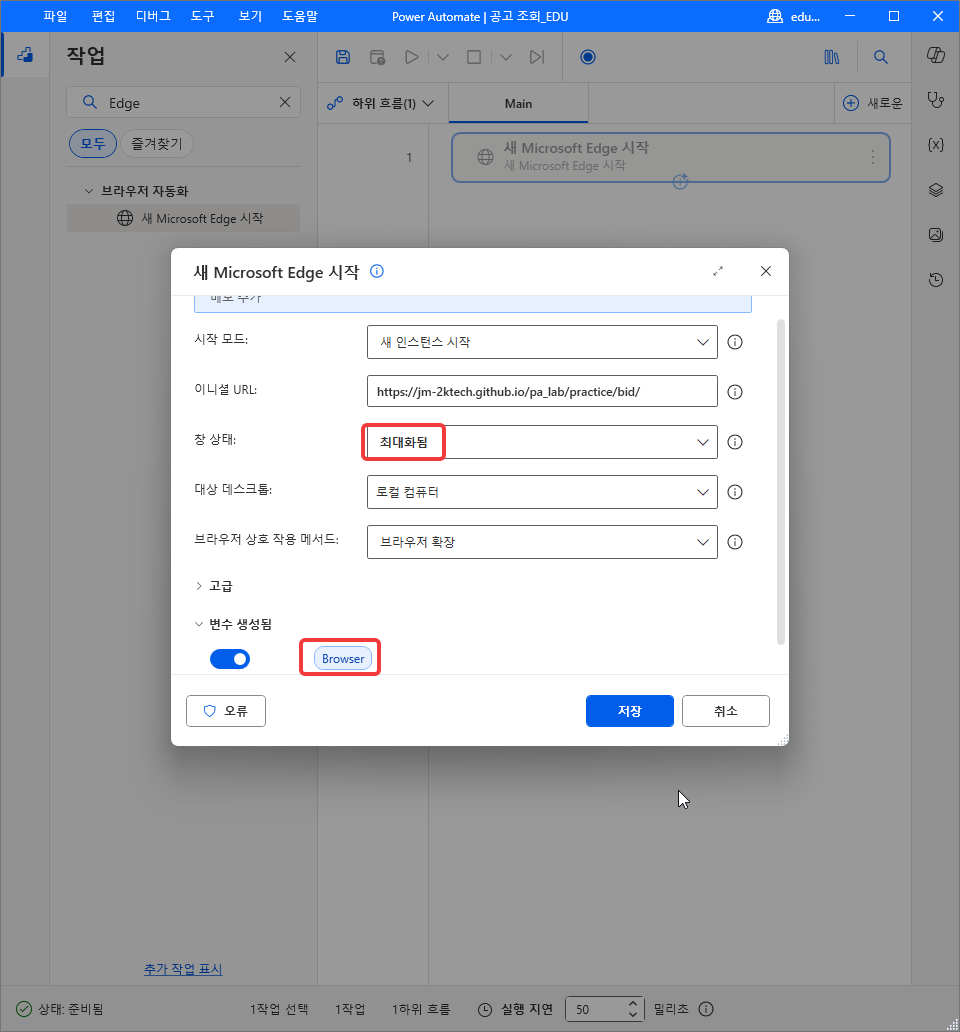Click the 새로운 add subflow button
Viewport: 960px width, 1032px height.
pyautogui.click(x=872, y=103)
